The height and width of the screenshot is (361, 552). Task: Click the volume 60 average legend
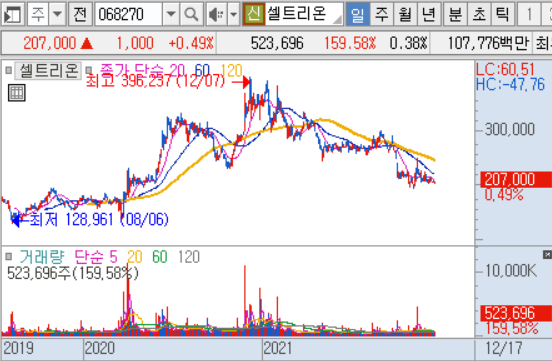pyautogui.click(x=159, y=257)
